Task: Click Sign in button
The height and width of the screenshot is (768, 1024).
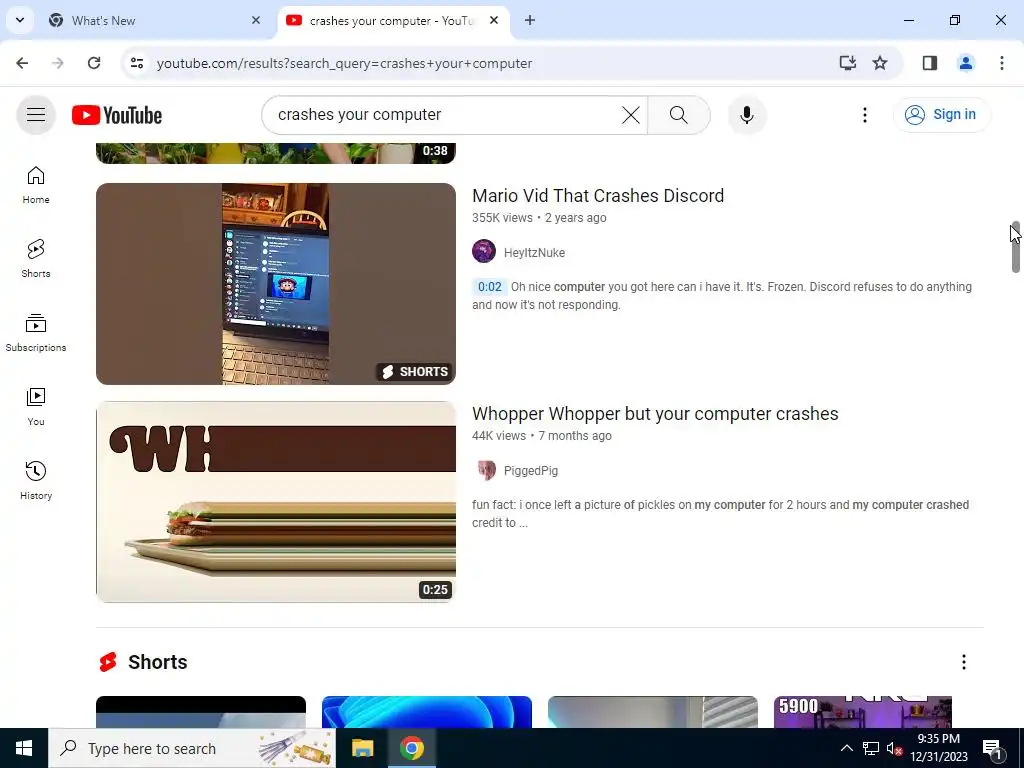Action: 942,114
